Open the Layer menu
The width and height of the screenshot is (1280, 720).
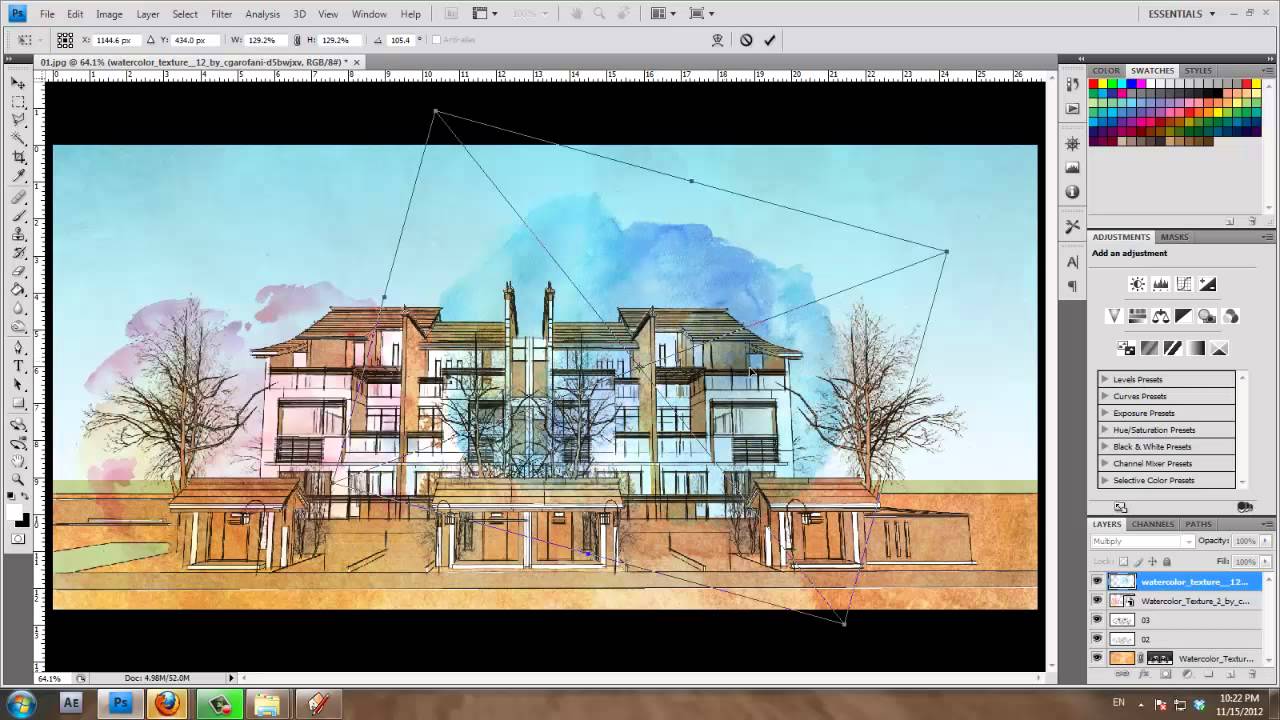tap(148, 14)
